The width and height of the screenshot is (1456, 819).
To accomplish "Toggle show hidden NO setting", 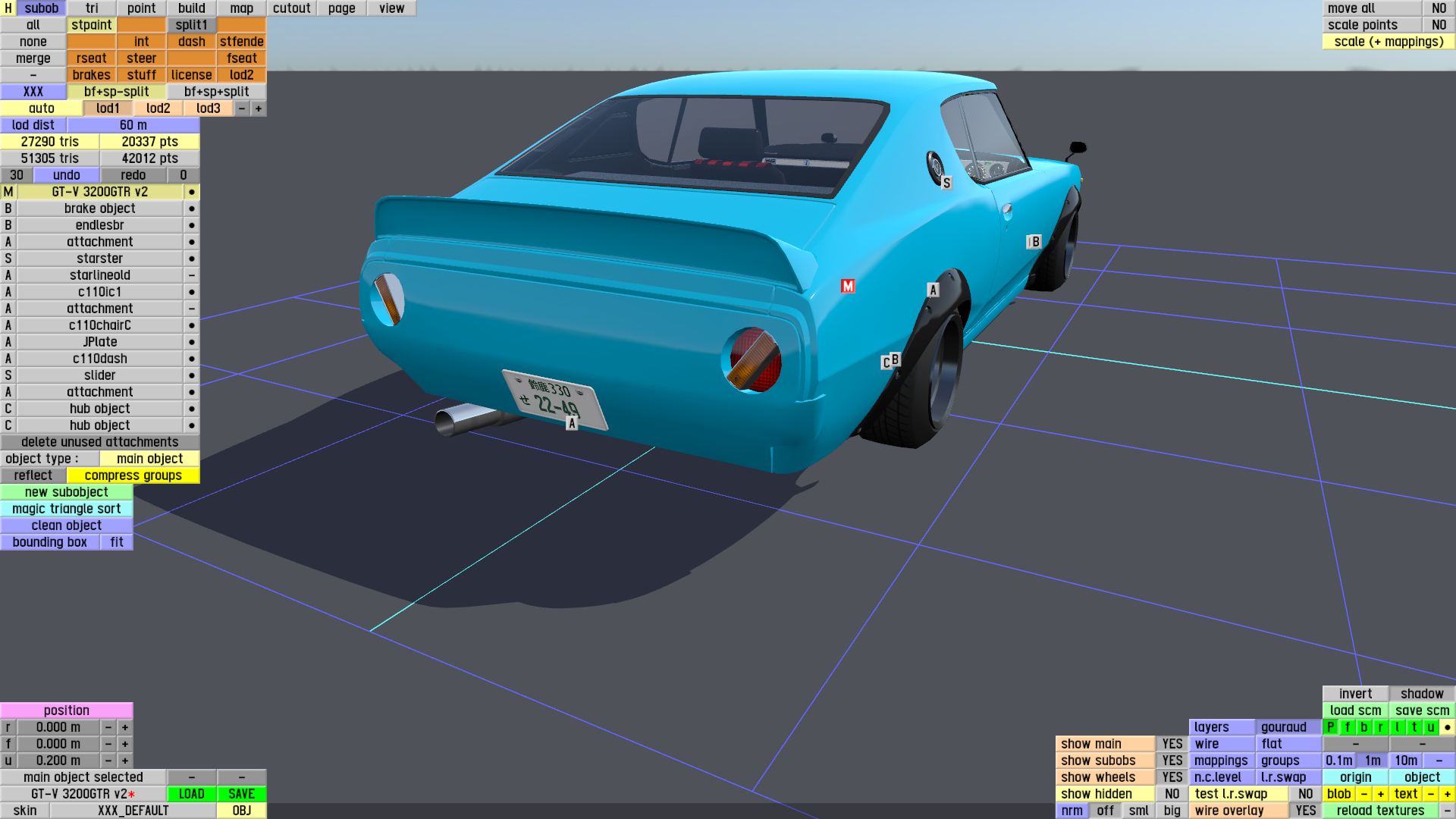I will click(1172, 794).
